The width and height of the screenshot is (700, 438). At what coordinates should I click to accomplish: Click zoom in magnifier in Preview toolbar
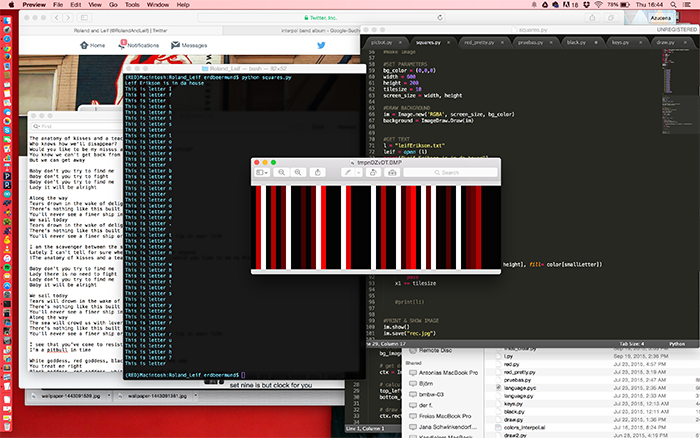click(298, 173)
